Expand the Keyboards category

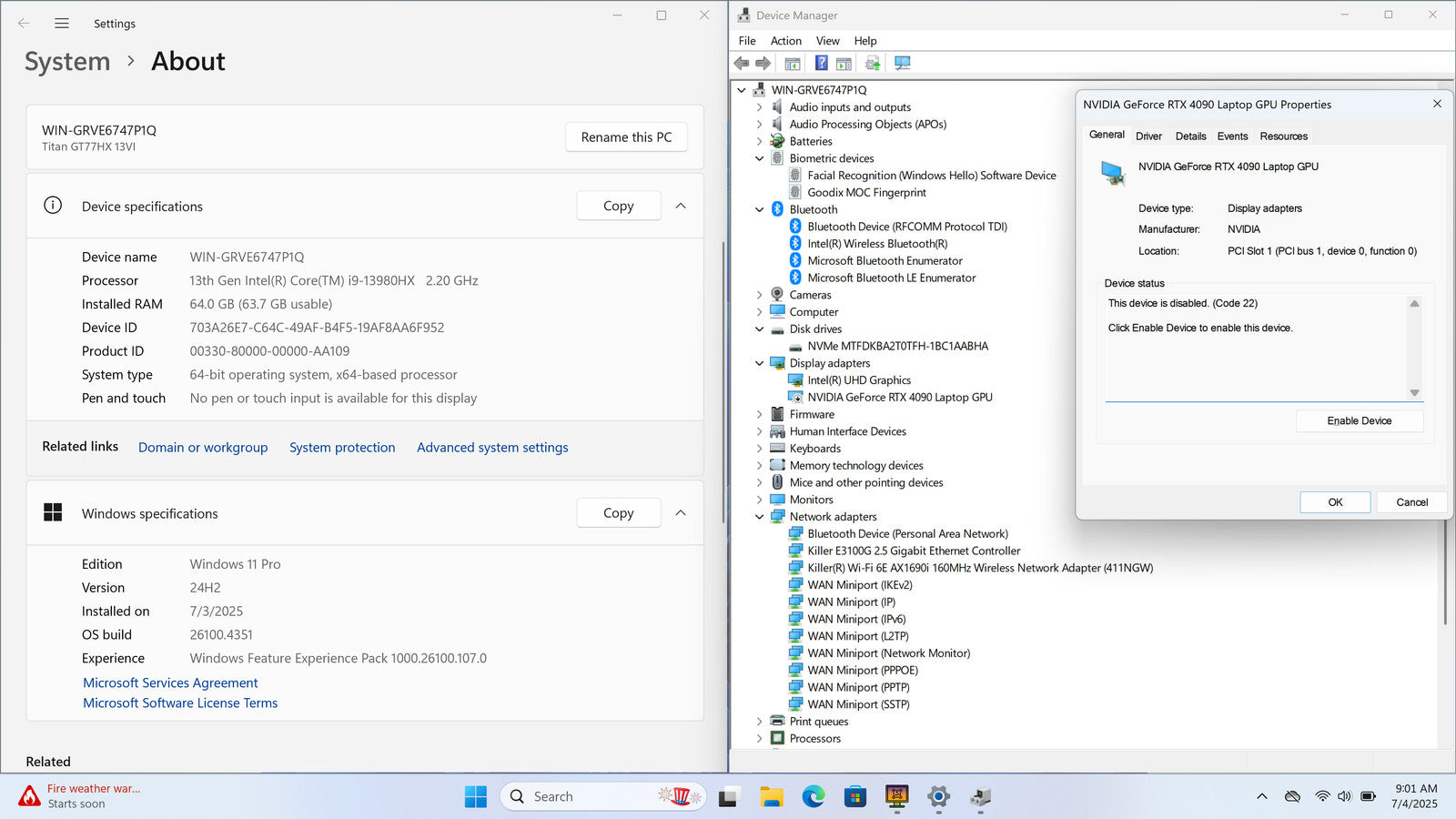(x=760, y=449)
